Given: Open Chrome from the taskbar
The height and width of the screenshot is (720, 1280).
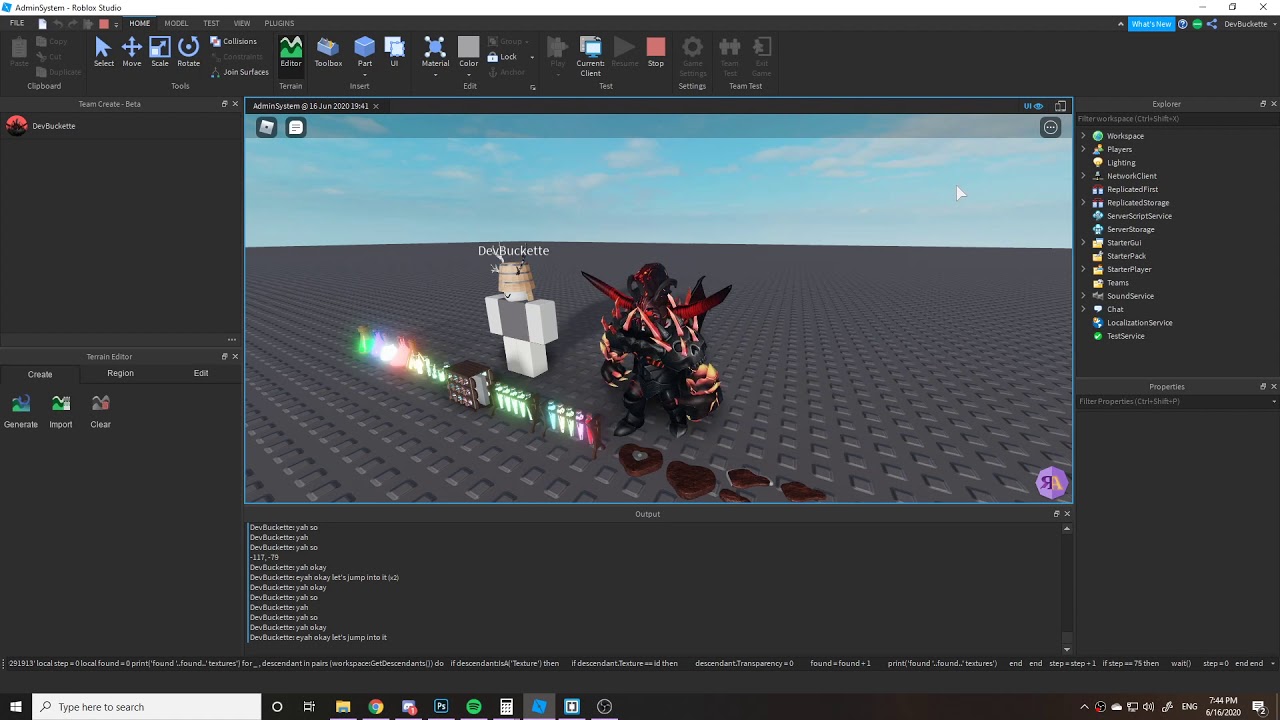Looking at the screenshot, I should coord(375,707).
